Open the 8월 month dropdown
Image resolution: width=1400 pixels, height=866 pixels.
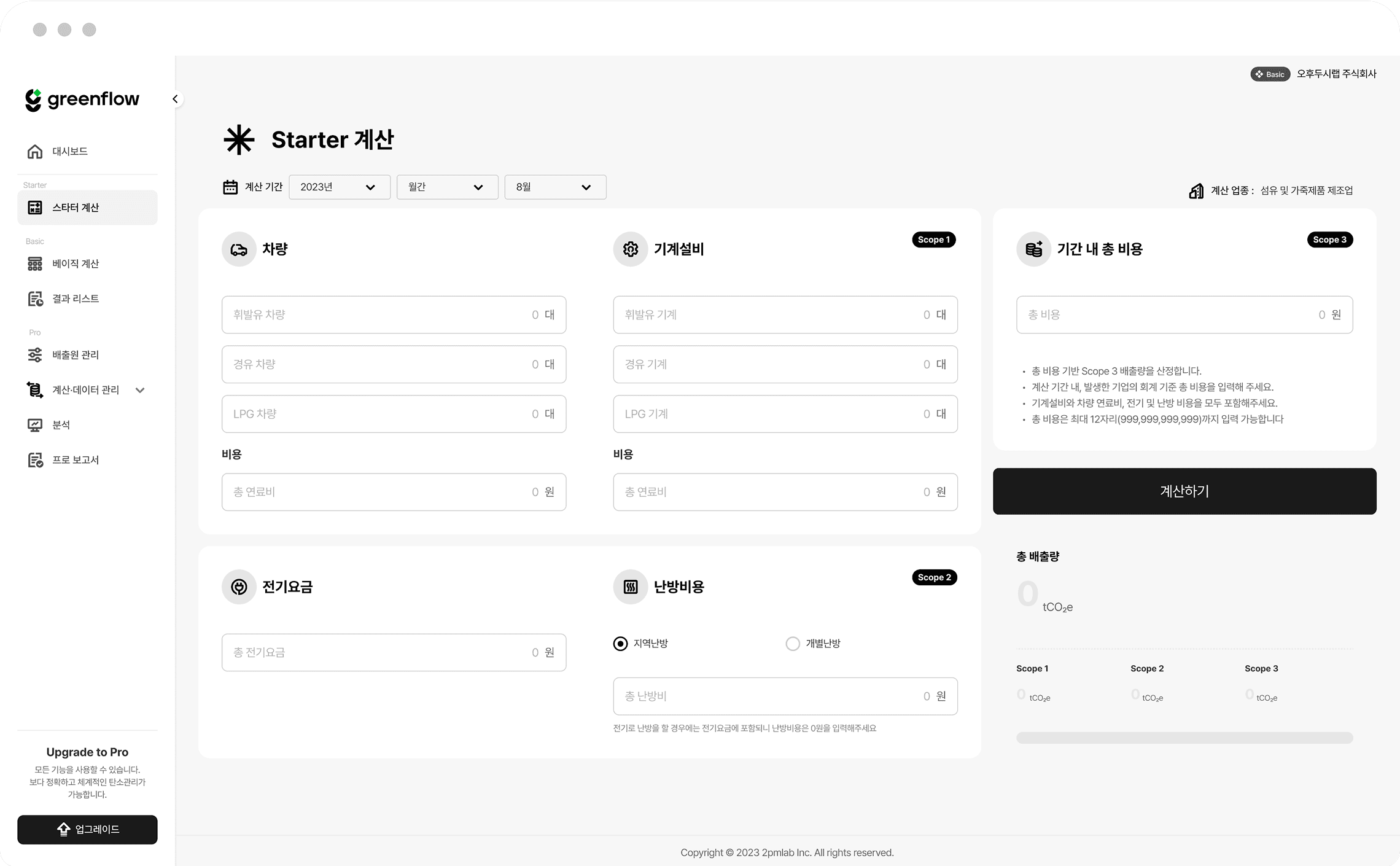pyautogui.click(x=556, y=187)
